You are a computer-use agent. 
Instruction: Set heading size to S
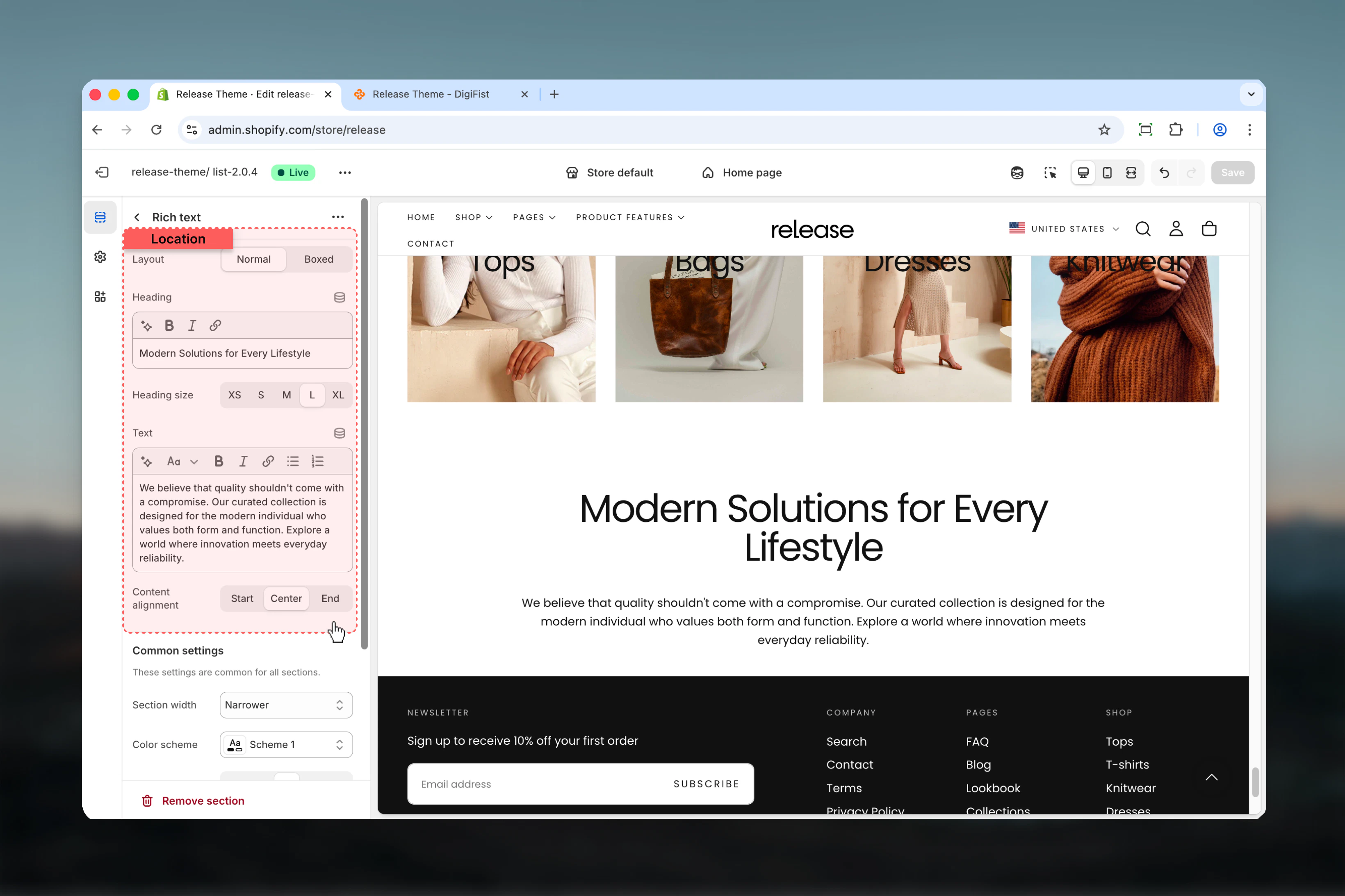tap(261, 396)
